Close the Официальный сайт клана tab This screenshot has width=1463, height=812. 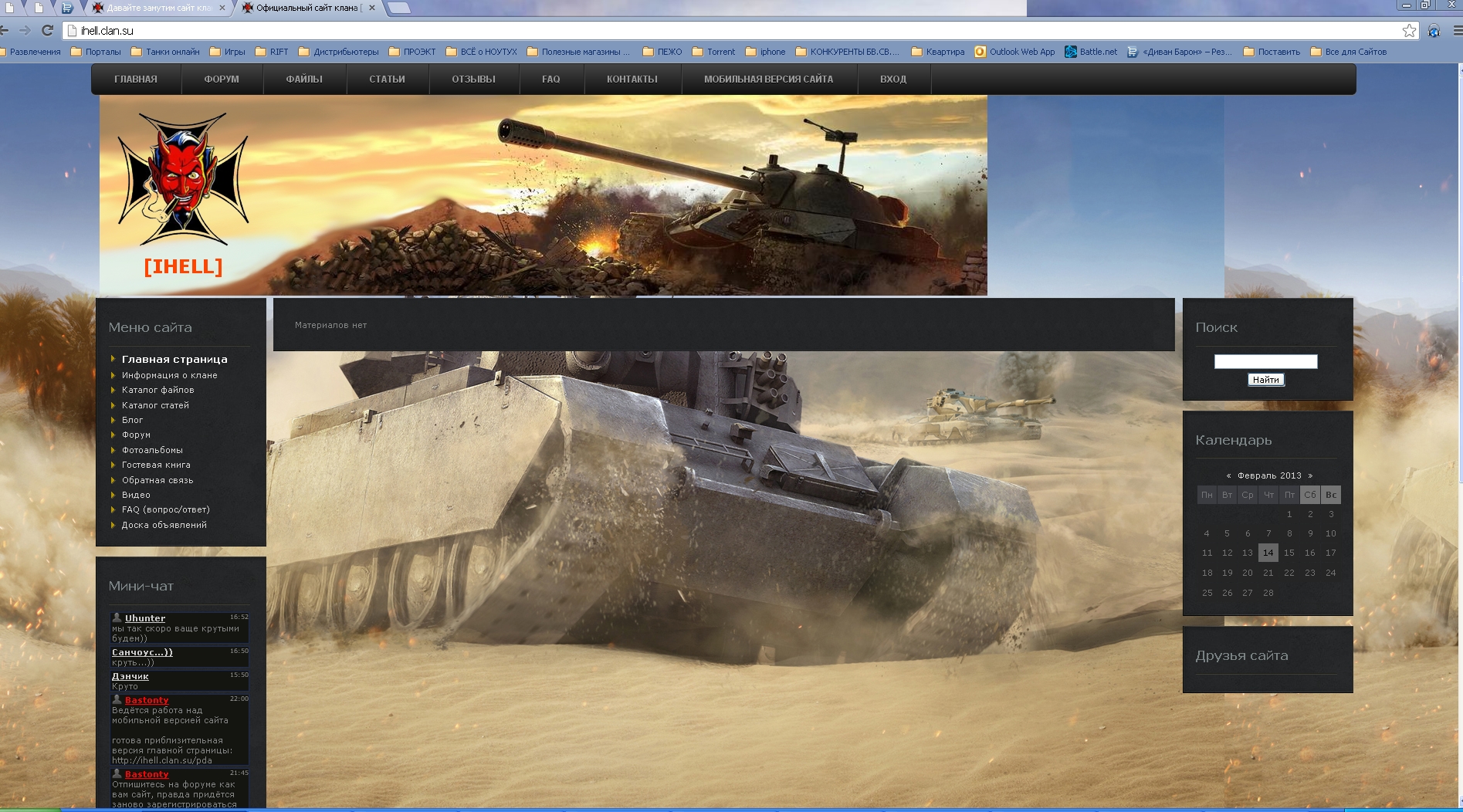(371, 8)
